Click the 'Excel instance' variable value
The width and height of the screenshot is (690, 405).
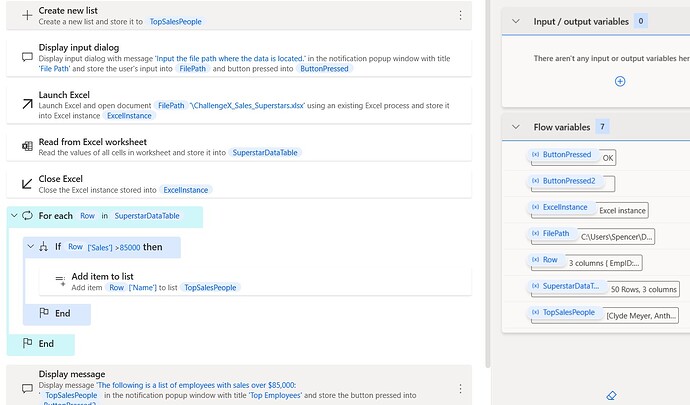click(622, 210)
